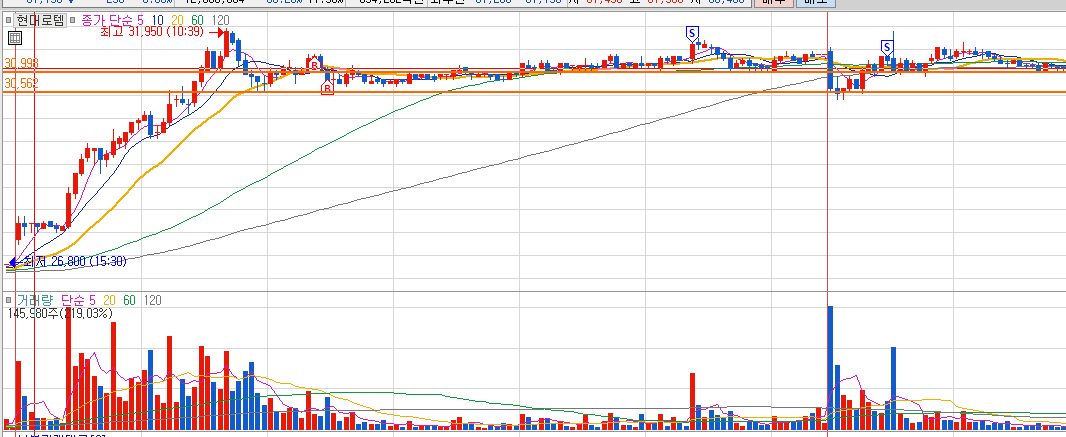Click the second blue S sell marker
1066x437 pixels.
click(x=887, y=46)
